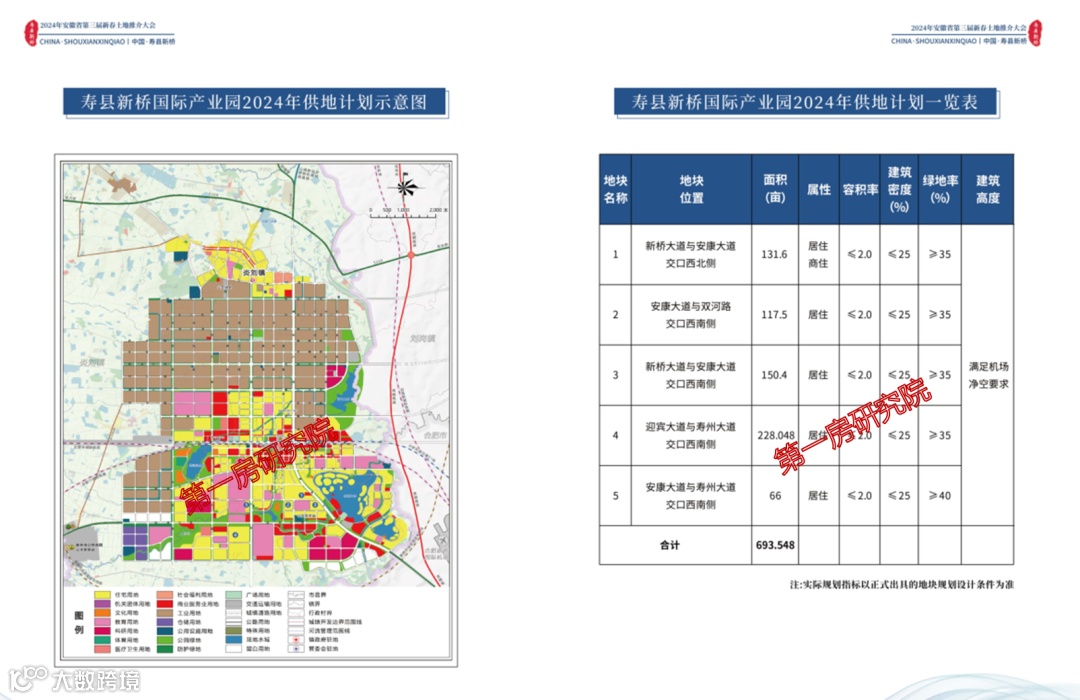Click the 合肥市 label on the map
This screenshot has width=1080, height=700.
tap(435, 435)
